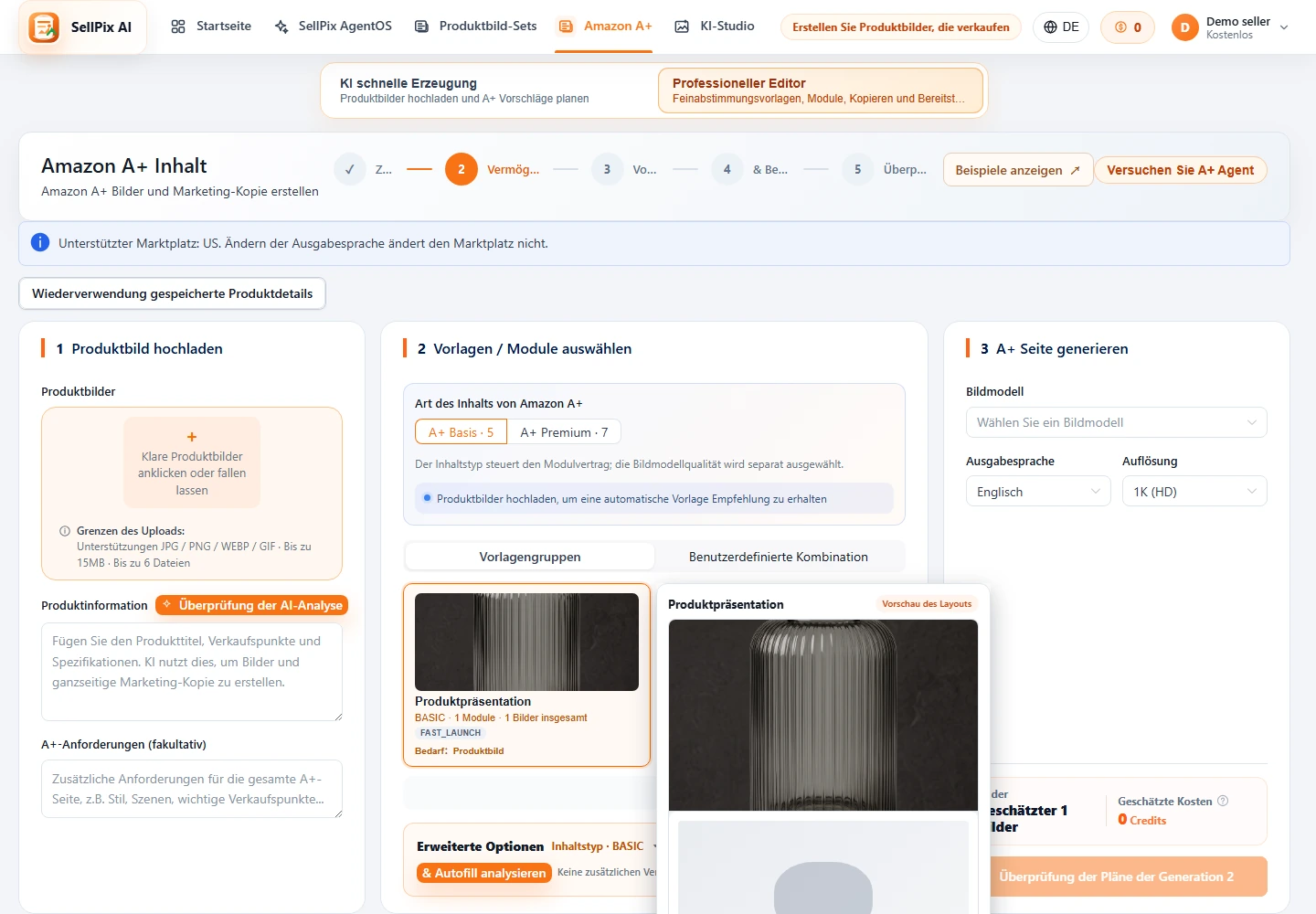Focus the Produktinformation text field
This screenshot has height=914, width=1316.
point(192,672)
